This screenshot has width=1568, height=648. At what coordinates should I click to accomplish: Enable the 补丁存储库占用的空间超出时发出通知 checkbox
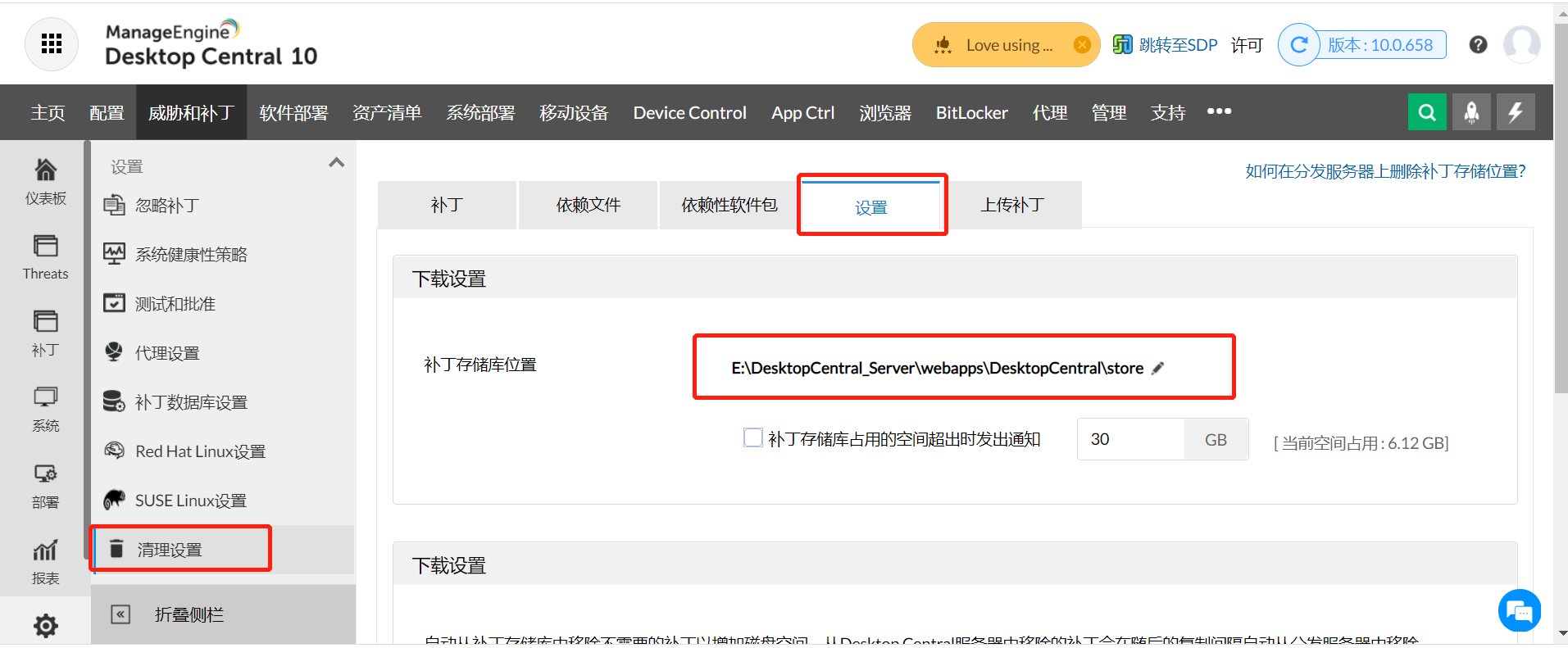tap(752, 437)
